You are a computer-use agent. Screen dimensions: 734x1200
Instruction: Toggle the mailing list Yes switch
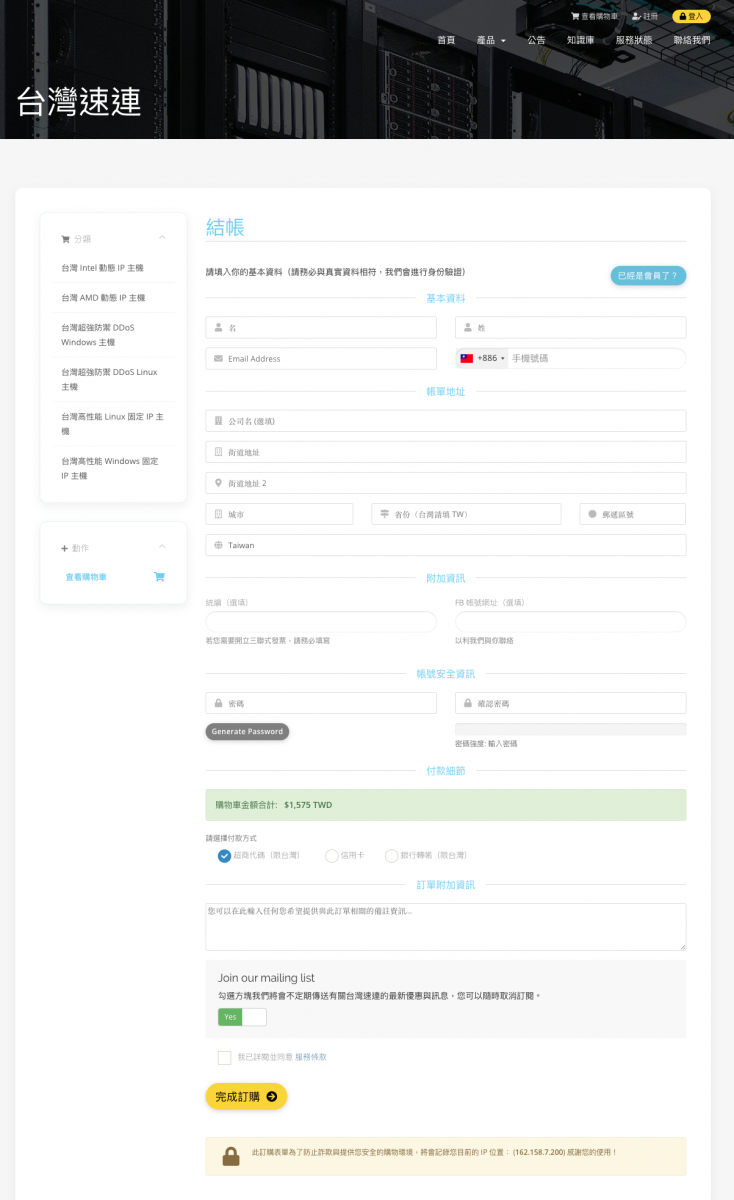pyautogui.click(x=242, y=1017)
